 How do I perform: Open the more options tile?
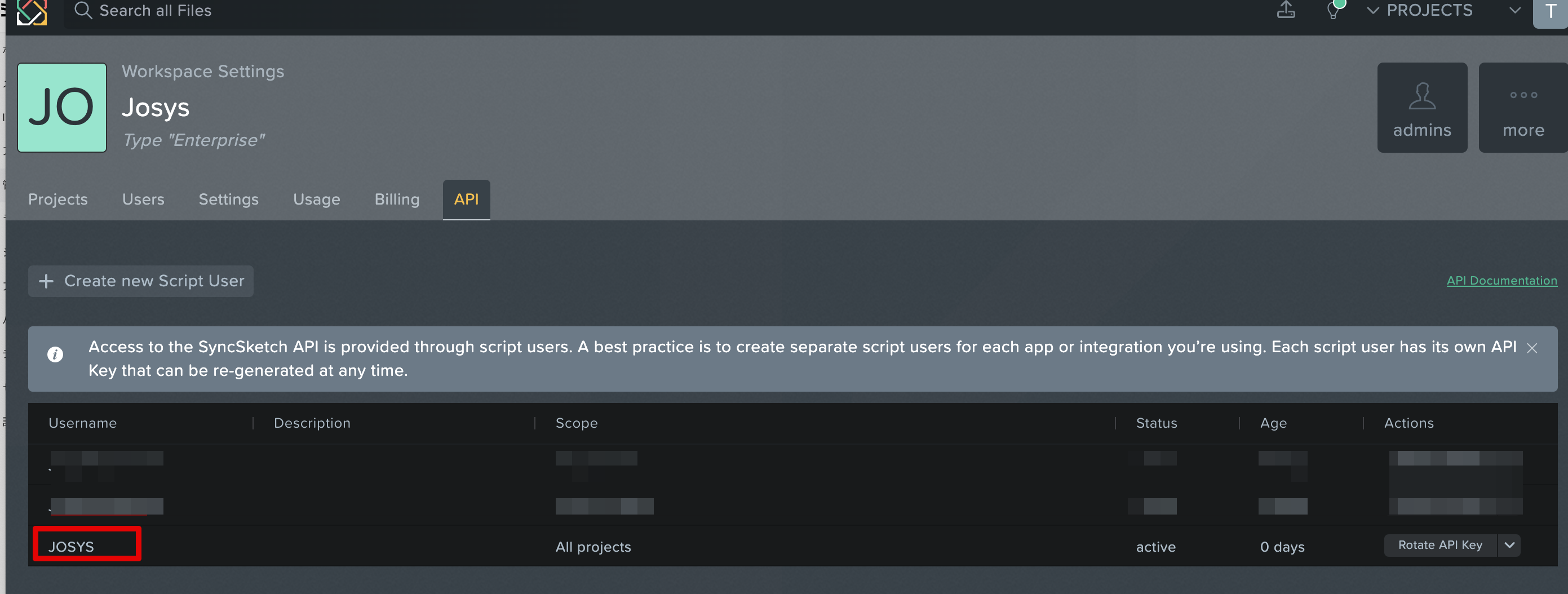tap(1523, 108)
